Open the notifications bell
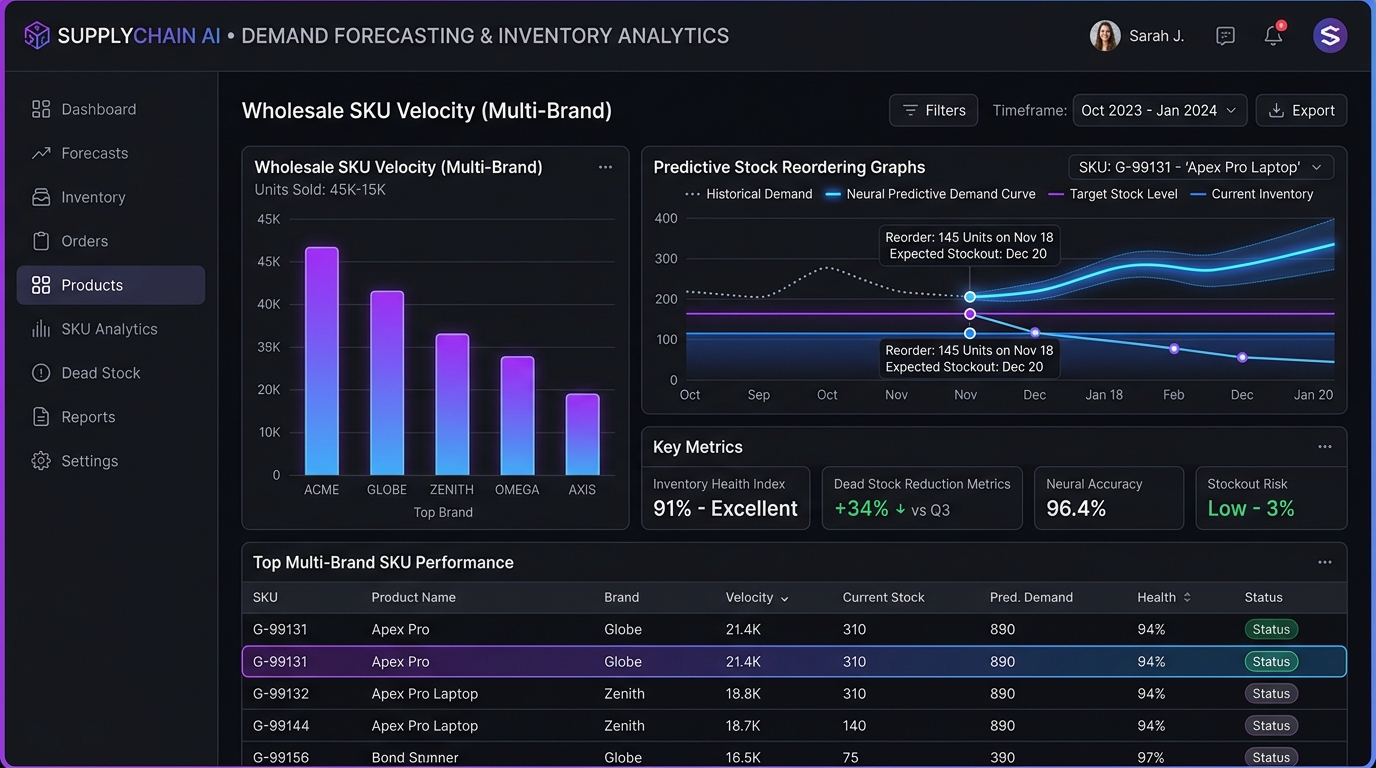Viewport: 1376px width, 768px height. pos(1273,35)
